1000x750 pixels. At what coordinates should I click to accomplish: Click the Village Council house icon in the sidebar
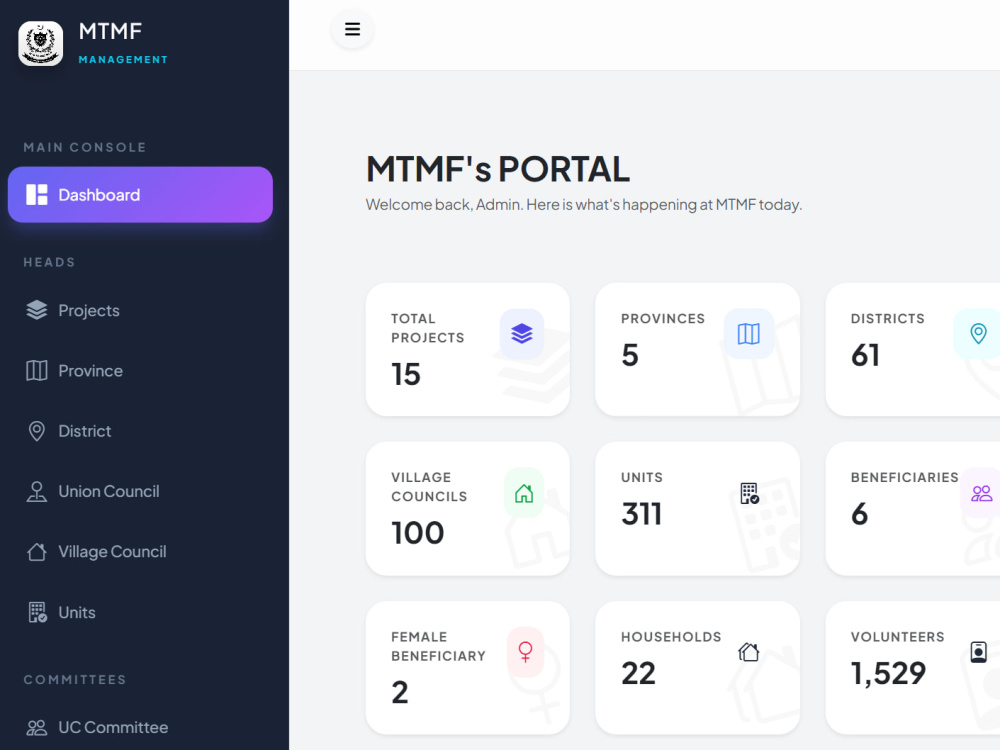(37, 552)
